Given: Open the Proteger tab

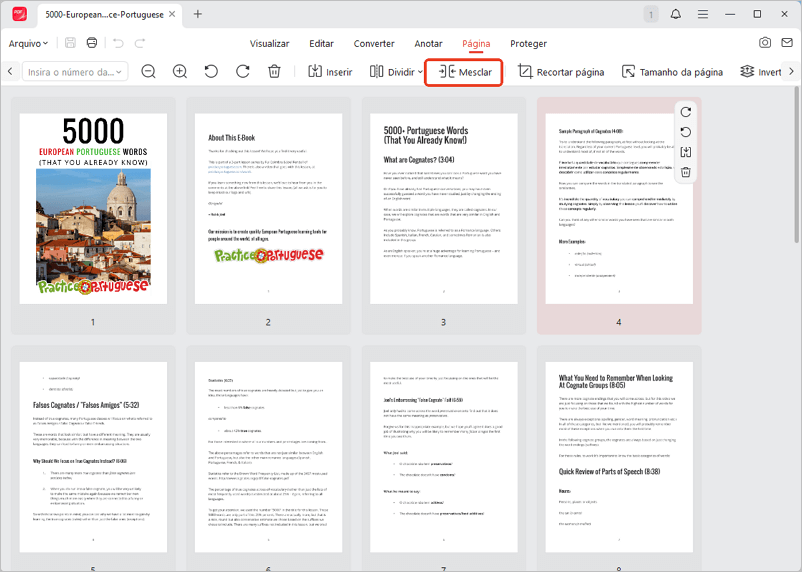Looking at the screenshot, I should tap(528, 43).
